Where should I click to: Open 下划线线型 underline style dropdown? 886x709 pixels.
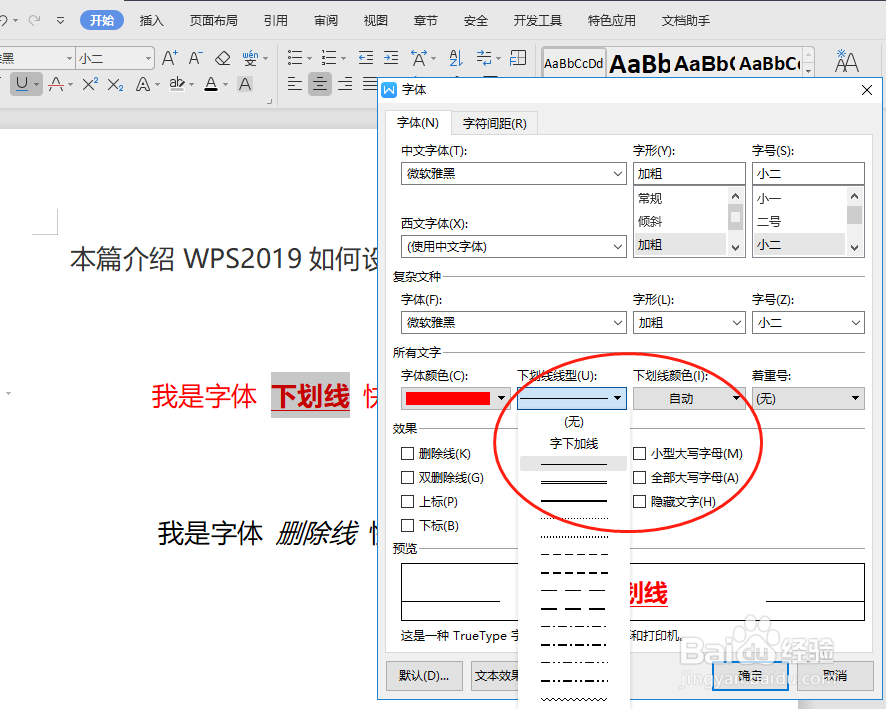(x=572, y=398)
